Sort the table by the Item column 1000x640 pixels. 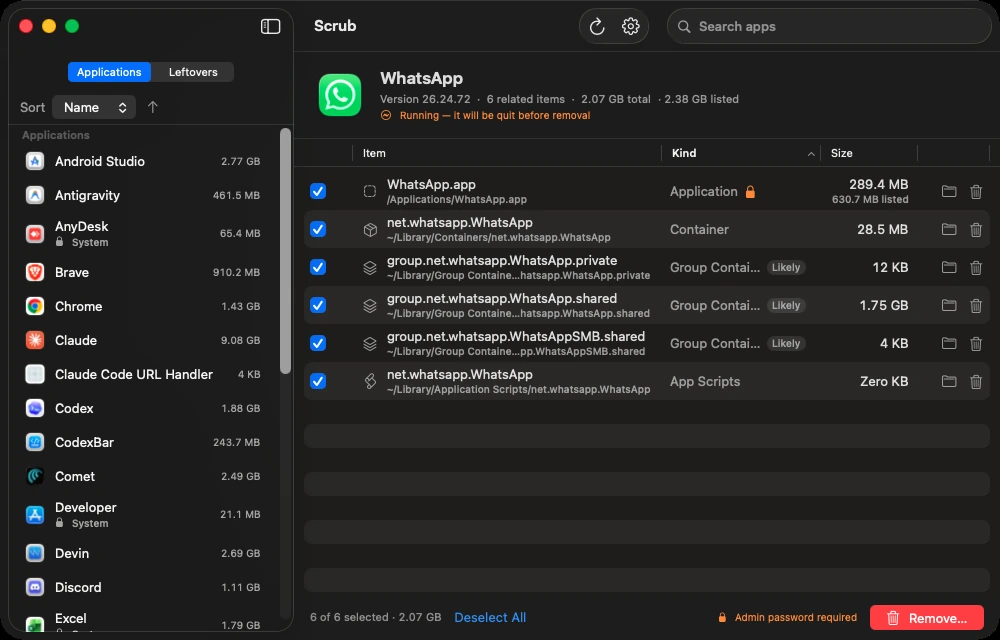507,153
